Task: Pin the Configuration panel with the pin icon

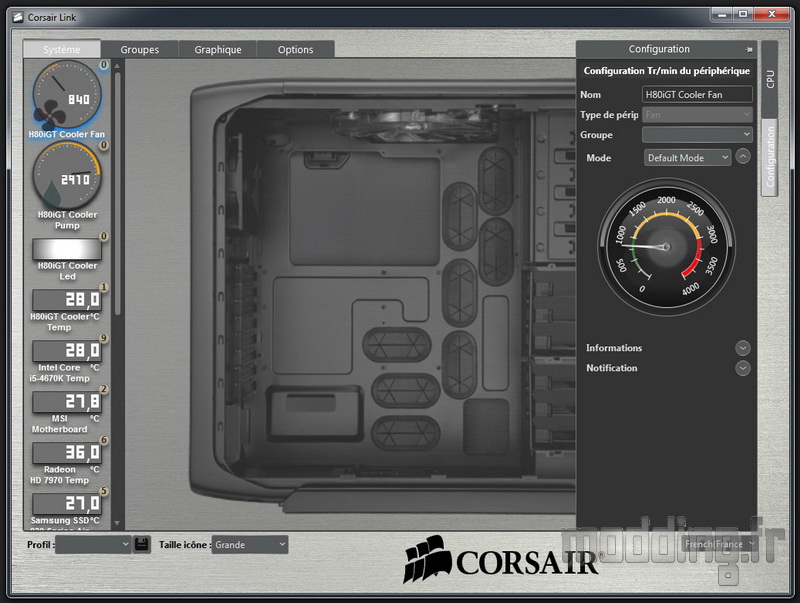Action: coord(748,49)
